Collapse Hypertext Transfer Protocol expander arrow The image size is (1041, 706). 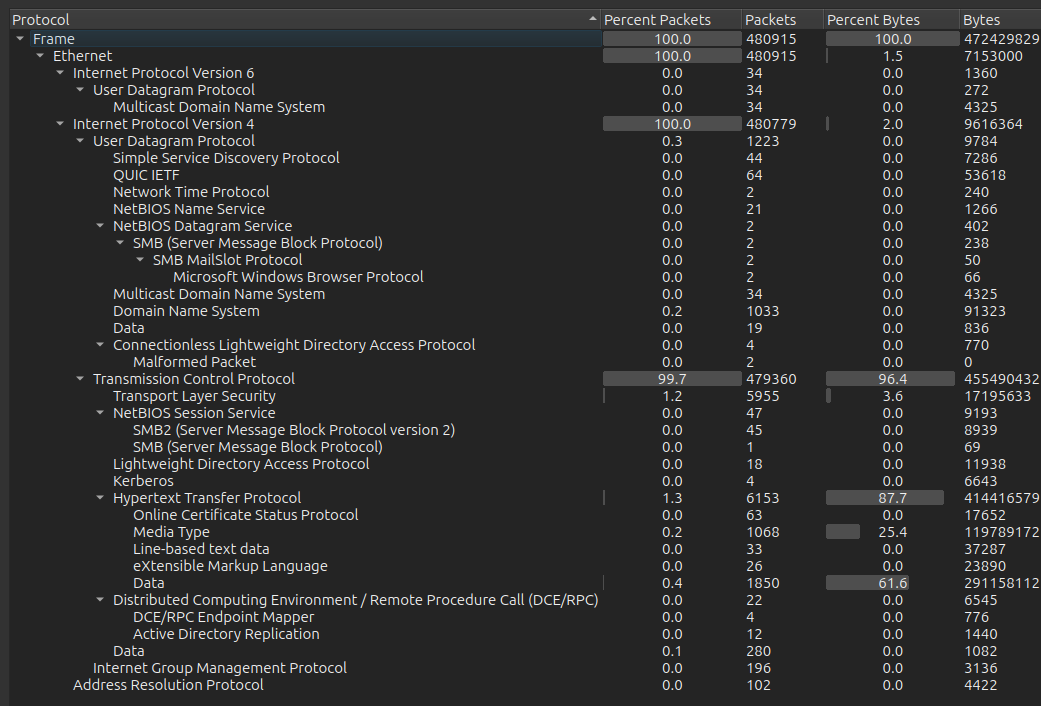[100, 498]
